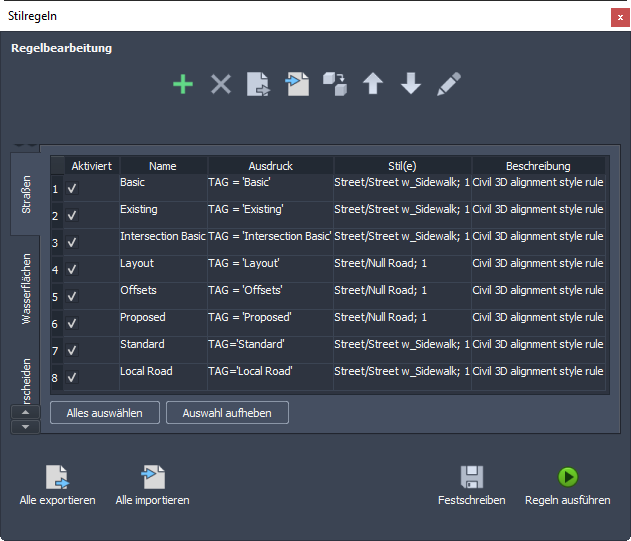631x541 pixels.
Task: Click the Stil(e) column header
Action: (x=402, y=166)
